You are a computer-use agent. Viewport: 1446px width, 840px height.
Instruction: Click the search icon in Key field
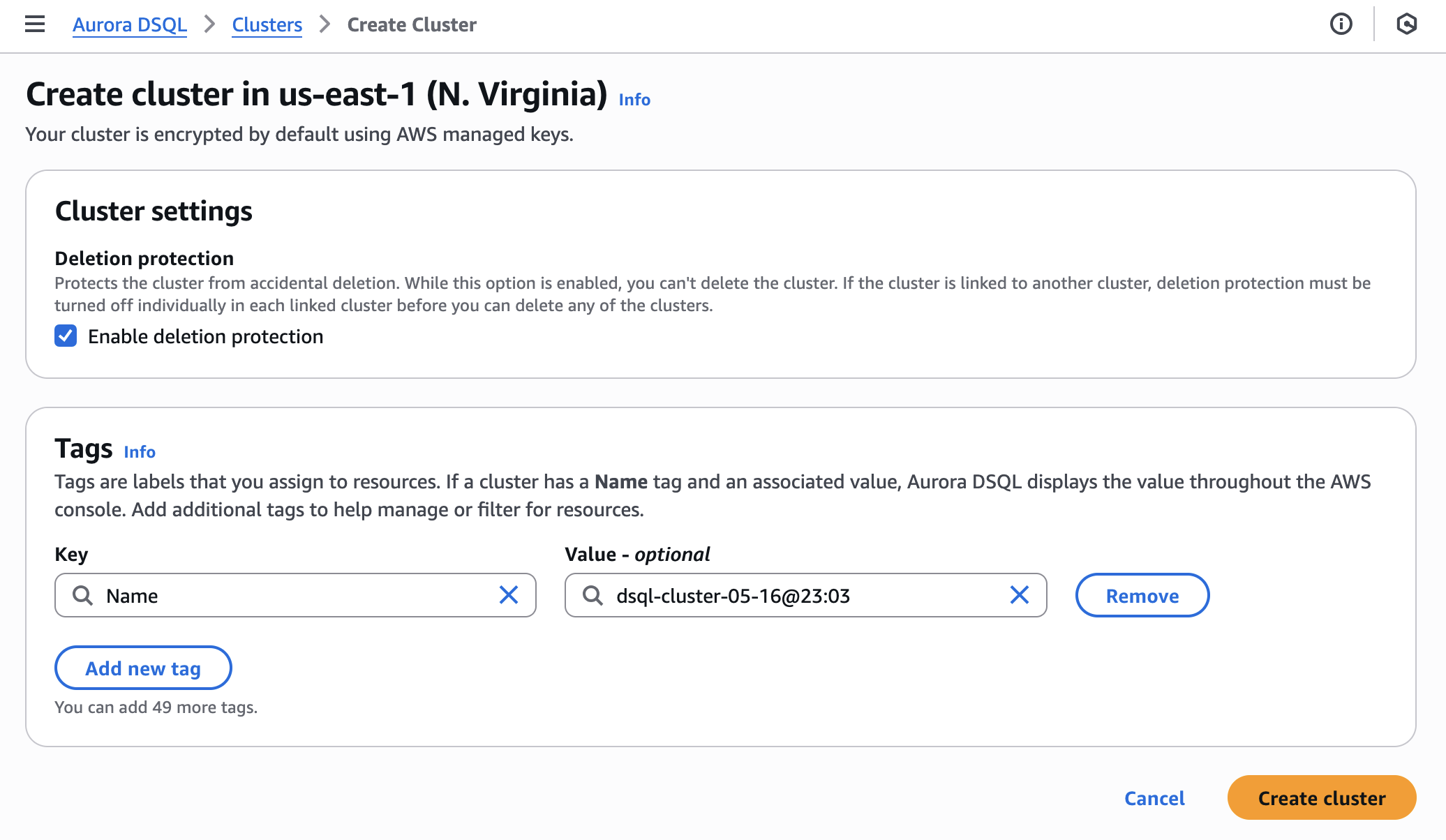click(x=83, y=595)
